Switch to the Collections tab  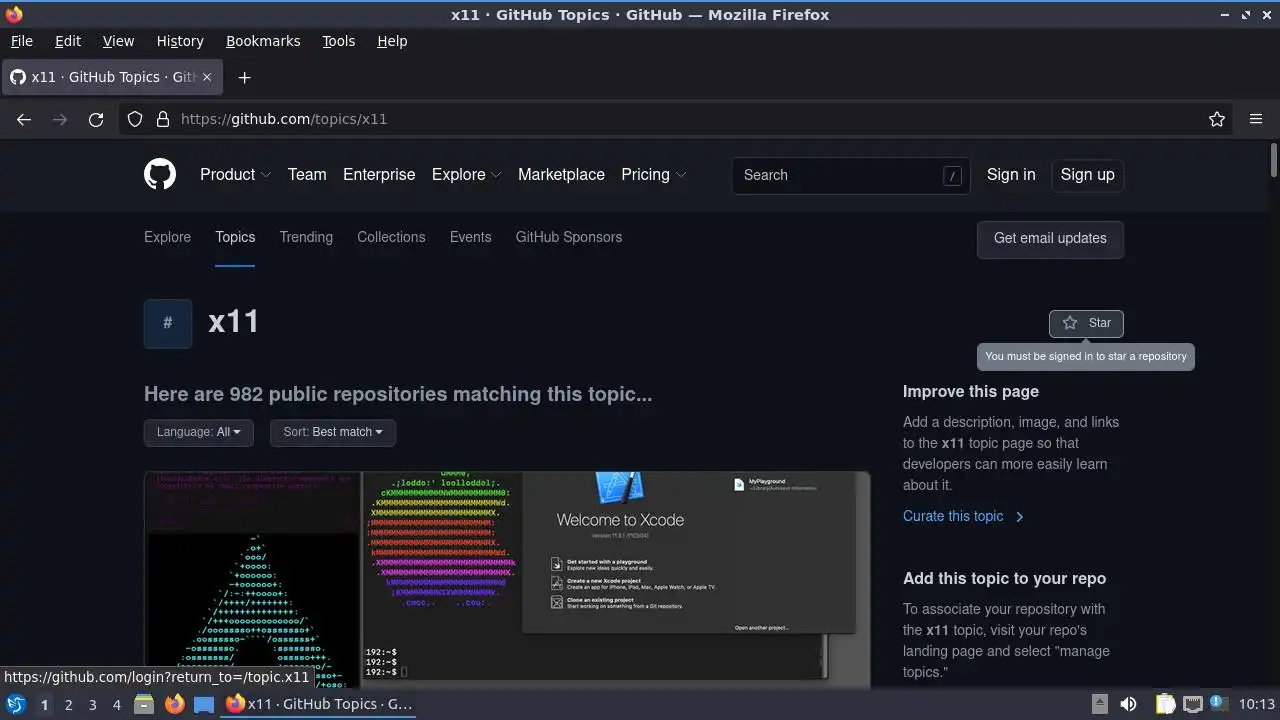391,237
